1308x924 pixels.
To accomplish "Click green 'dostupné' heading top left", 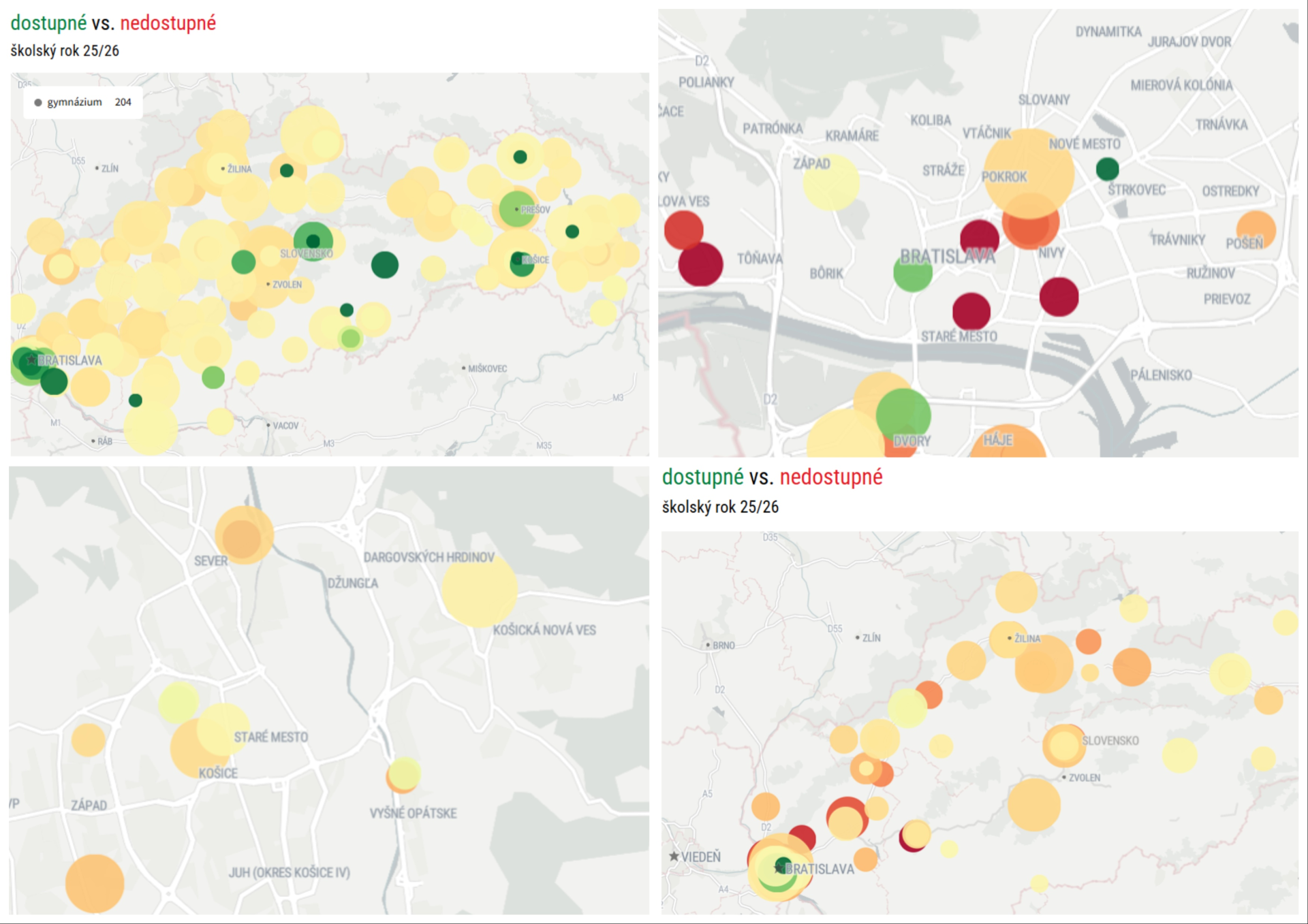I will (x=48, y=23).
